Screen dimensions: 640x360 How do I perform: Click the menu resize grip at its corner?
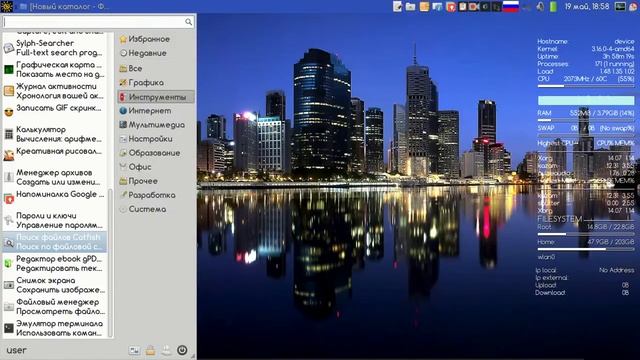(x=193, y=356)
